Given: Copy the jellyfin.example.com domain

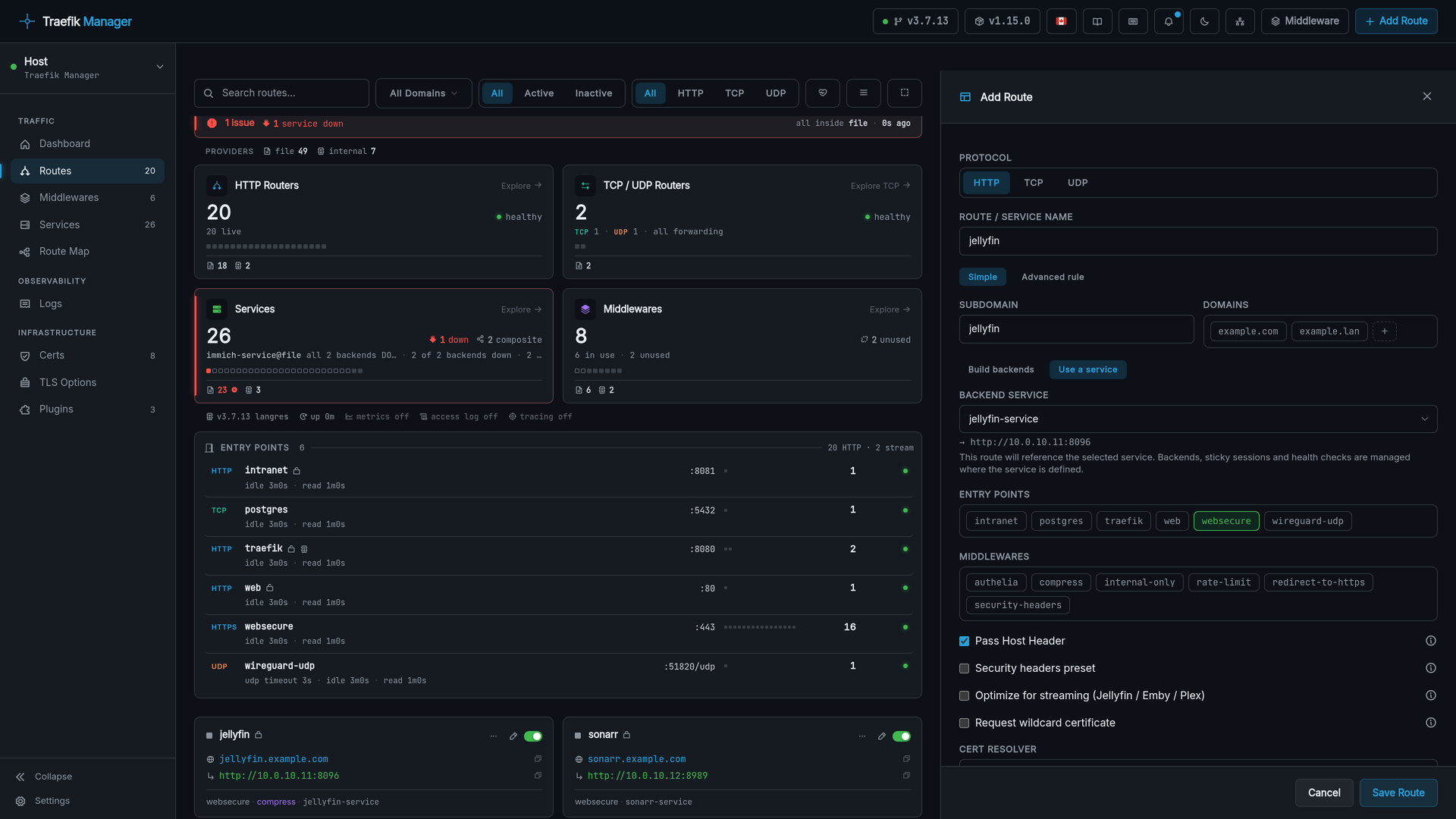Looking at the screenshot, I should (538, 759).
